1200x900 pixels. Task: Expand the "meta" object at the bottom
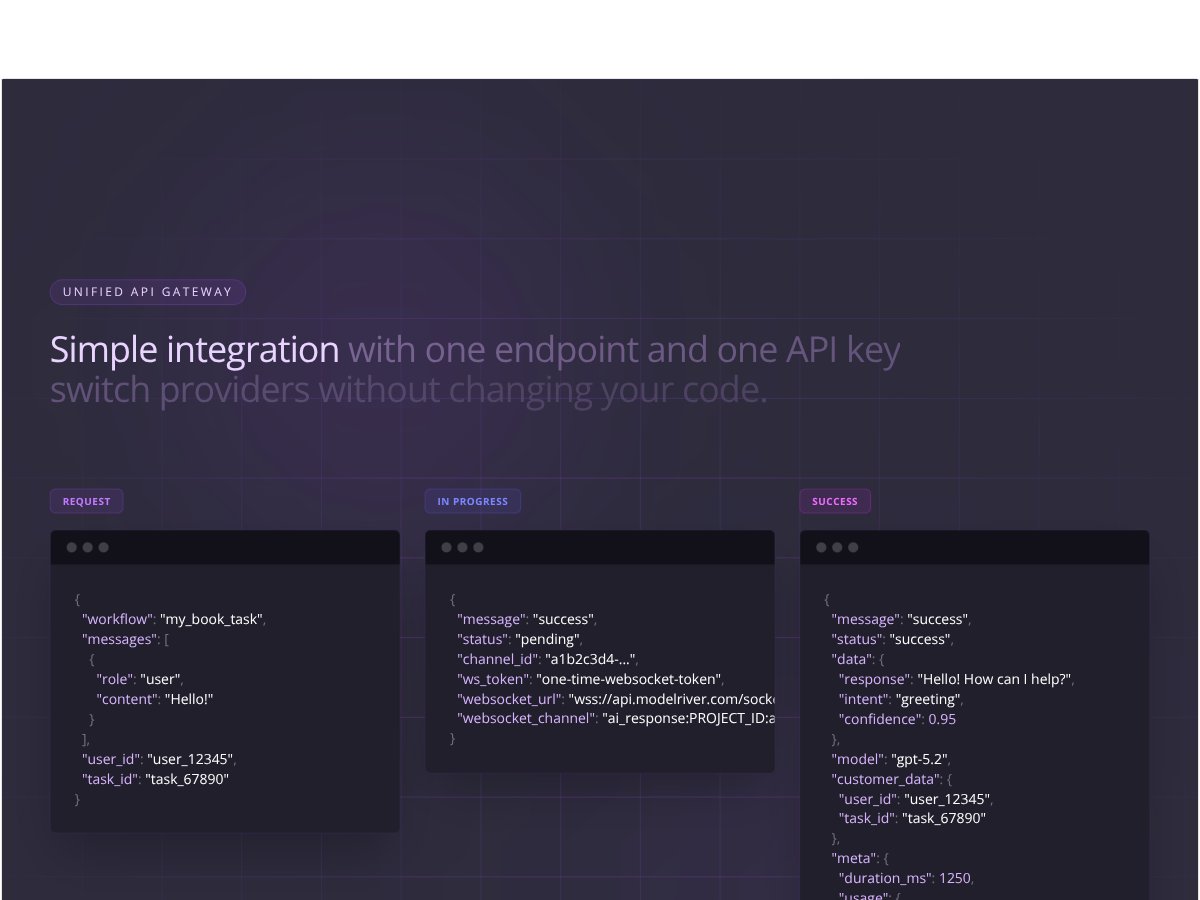(852, 858)
